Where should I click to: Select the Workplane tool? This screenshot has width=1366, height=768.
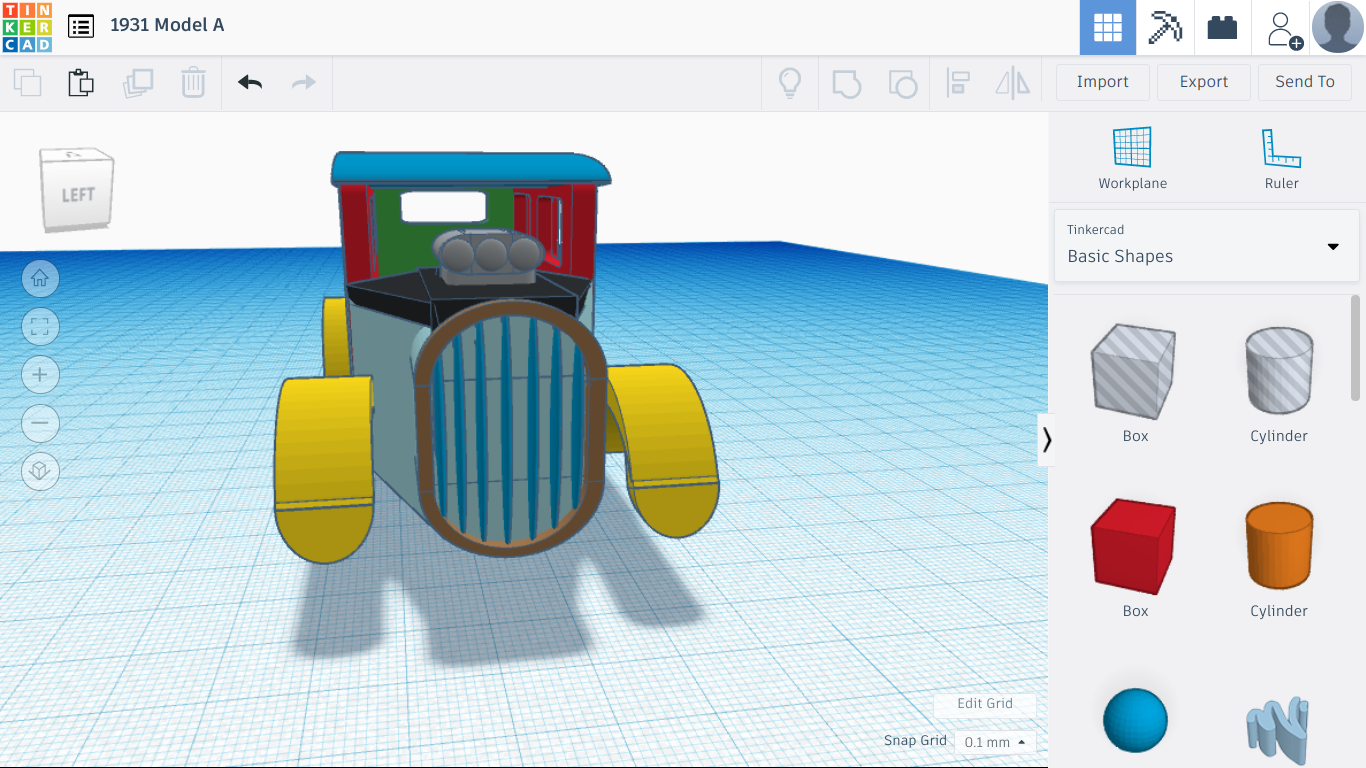coord(1132,158)
